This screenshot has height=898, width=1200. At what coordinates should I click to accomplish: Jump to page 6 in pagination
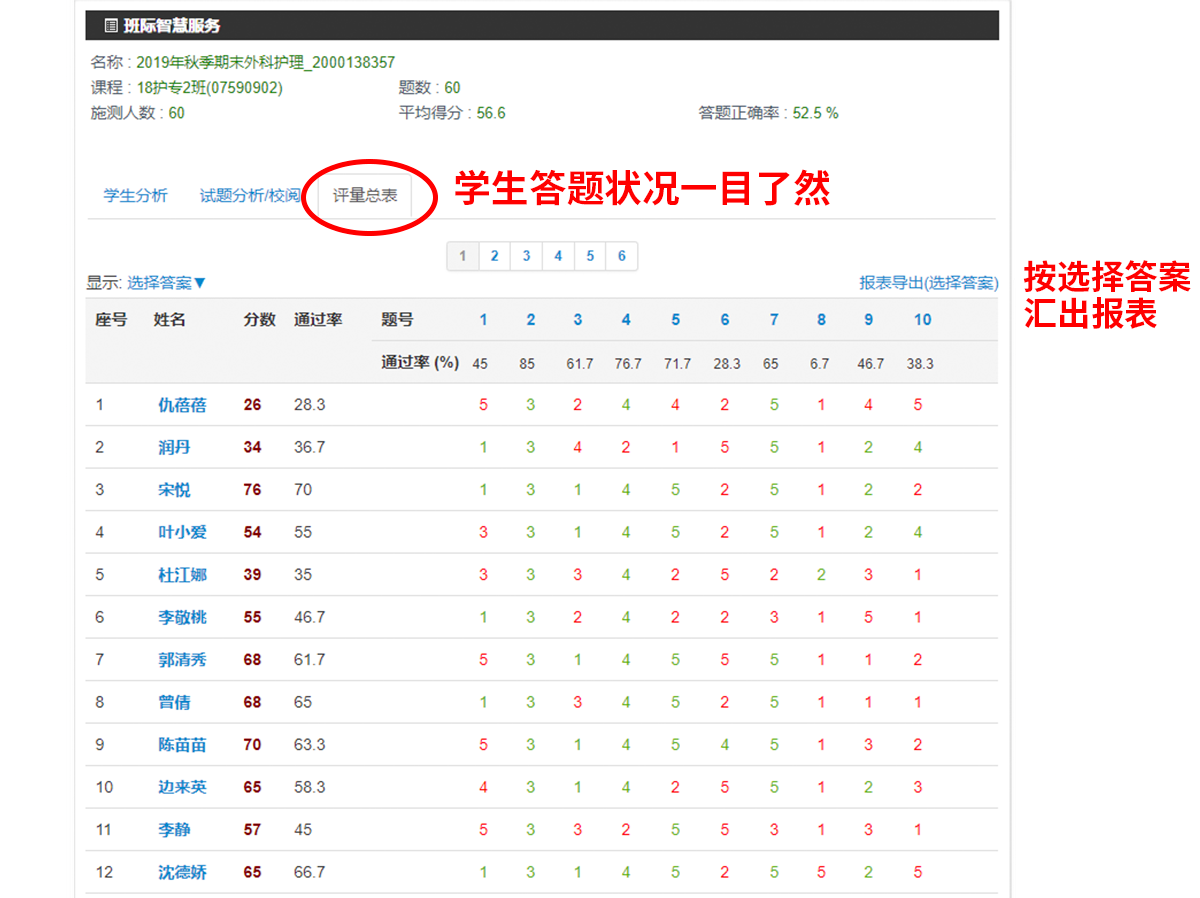click(621, 256)
